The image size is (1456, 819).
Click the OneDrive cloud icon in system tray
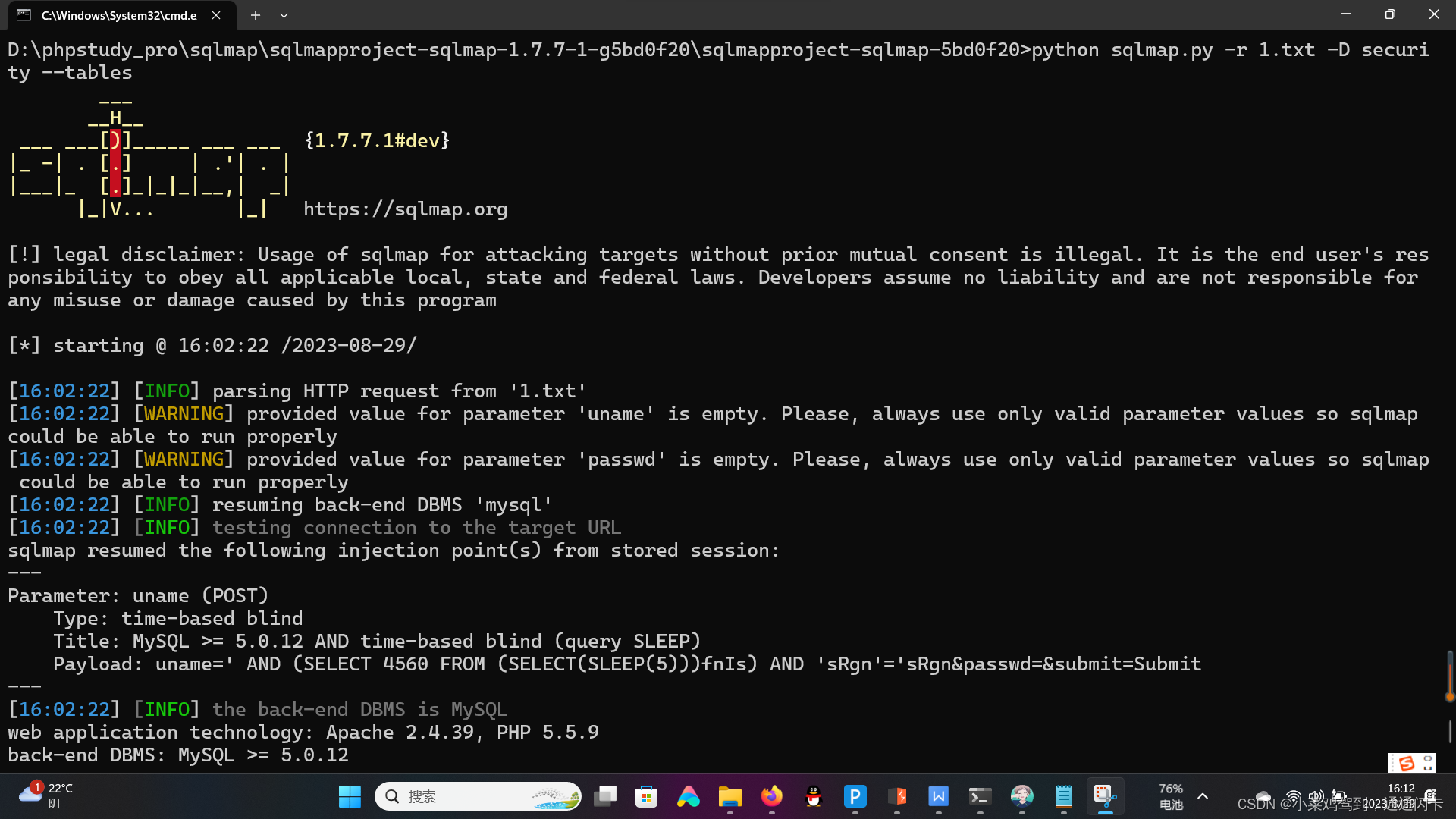point(1263,798)
